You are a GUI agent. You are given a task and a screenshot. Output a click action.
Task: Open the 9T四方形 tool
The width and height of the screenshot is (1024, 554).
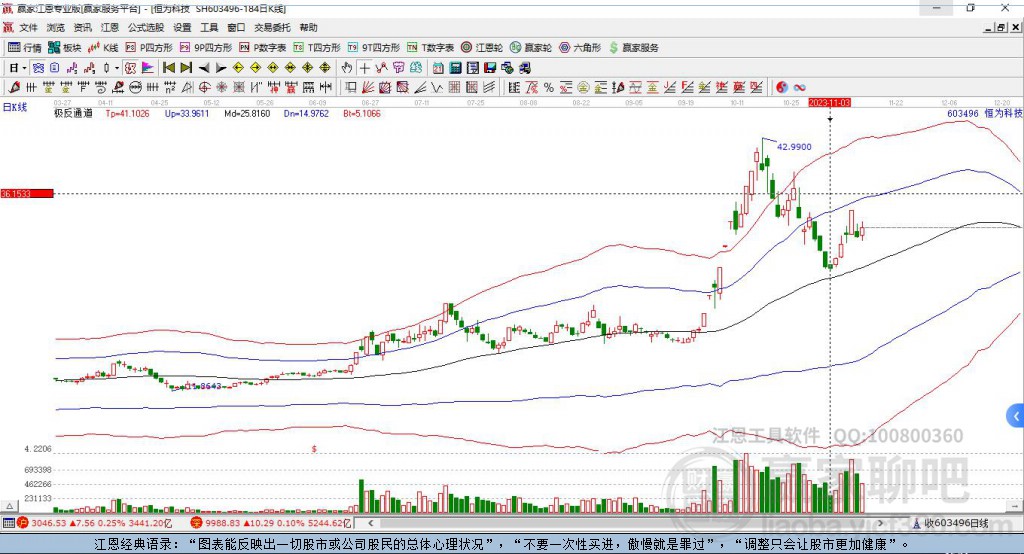point(374,48)
